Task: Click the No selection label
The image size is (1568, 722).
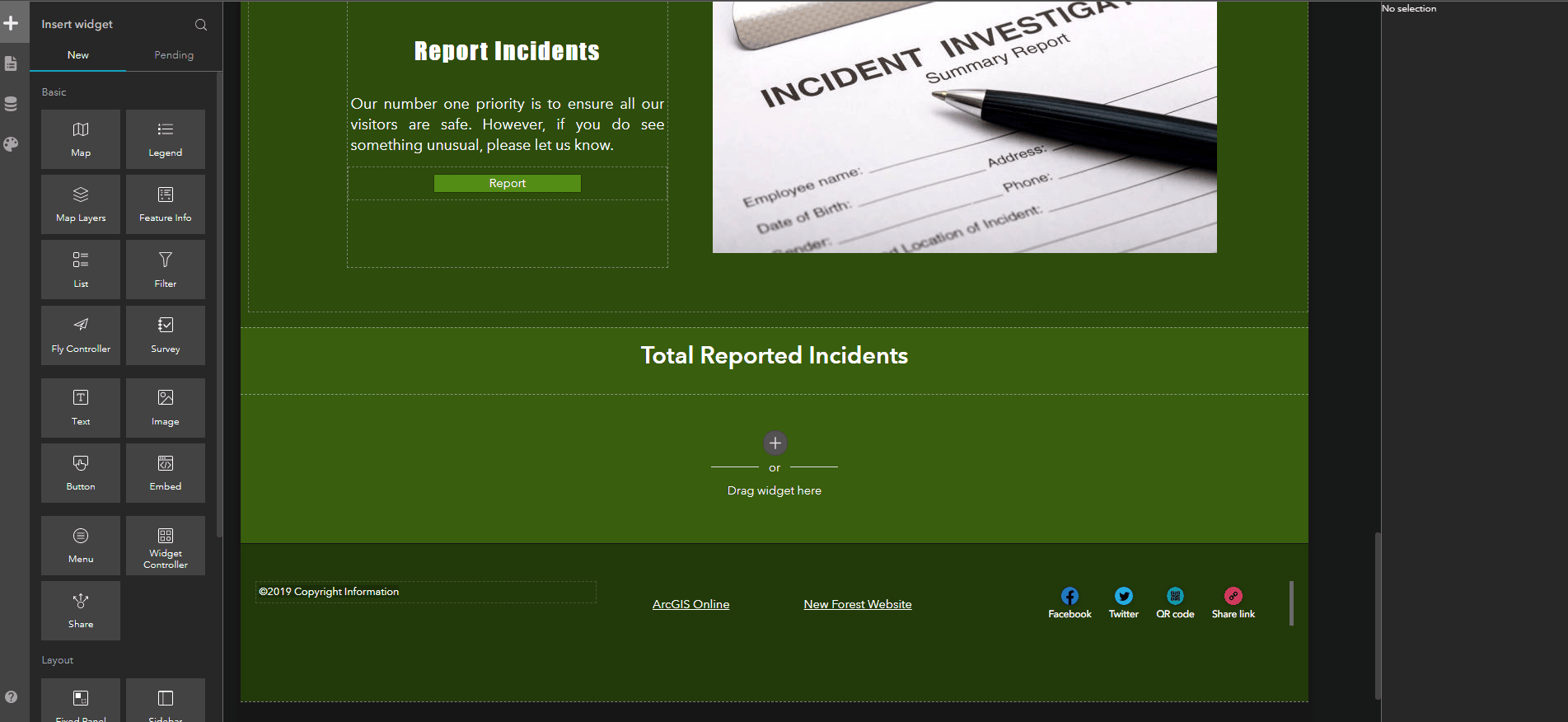Action: (x=1409, y=8)
